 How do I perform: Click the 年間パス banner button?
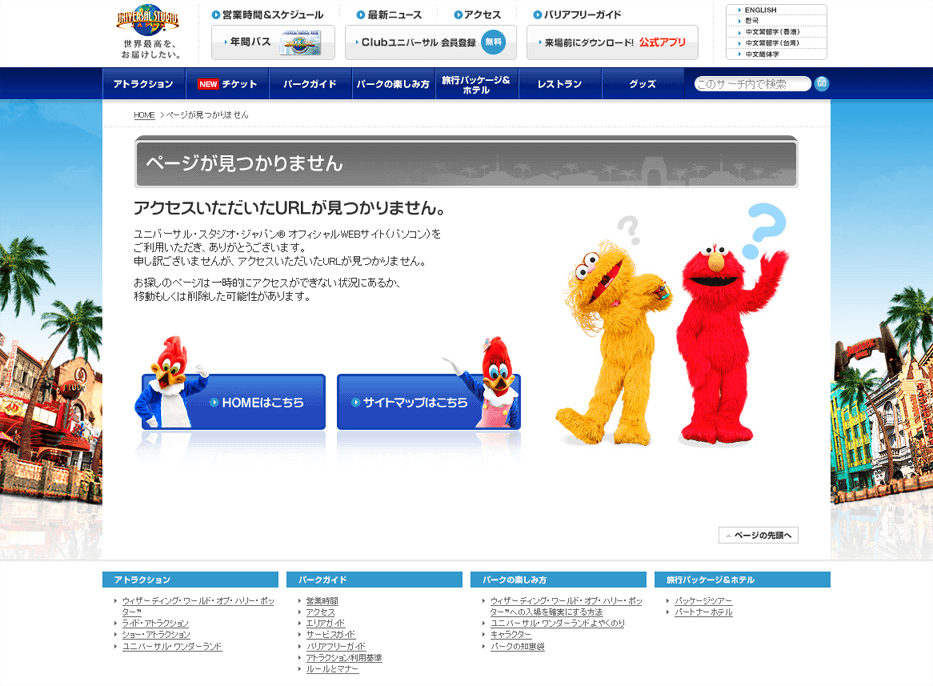coord(273,42)
